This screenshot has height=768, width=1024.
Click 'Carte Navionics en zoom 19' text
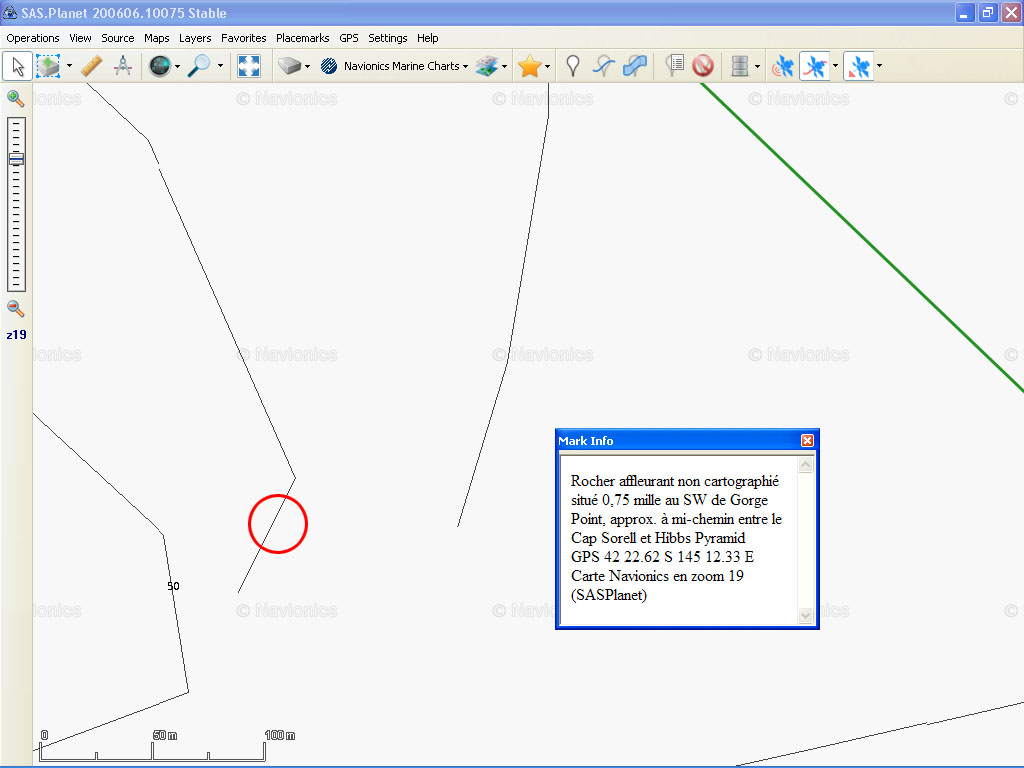pyautogui.click(x=657, y=576)
